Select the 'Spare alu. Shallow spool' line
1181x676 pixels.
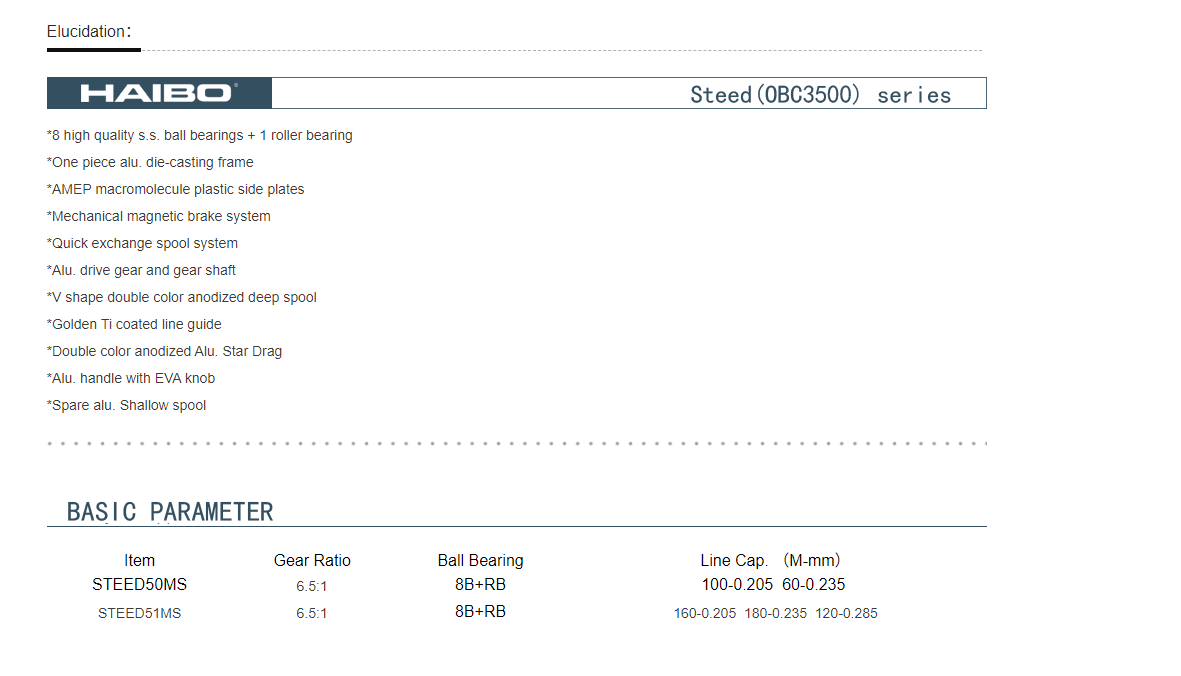127,406
